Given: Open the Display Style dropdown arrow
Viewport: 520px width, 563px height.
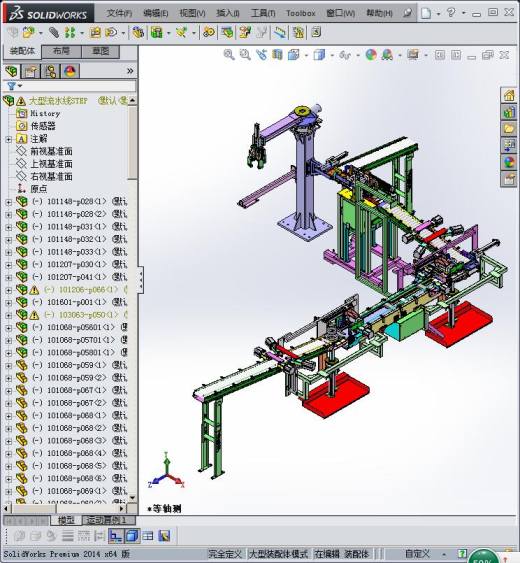Looking at the screenshot, I should pos(331,55).
